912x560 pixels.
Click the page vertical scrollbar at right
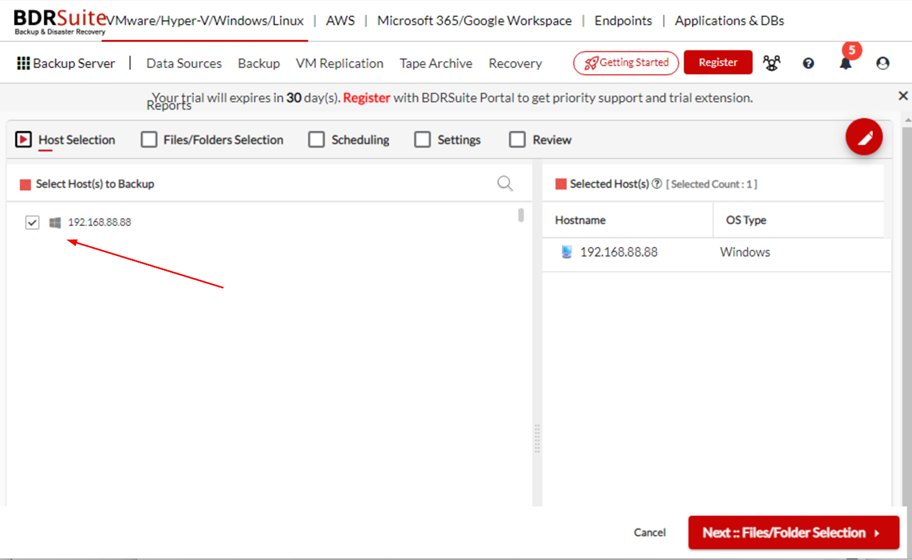(x=907, y=314)
